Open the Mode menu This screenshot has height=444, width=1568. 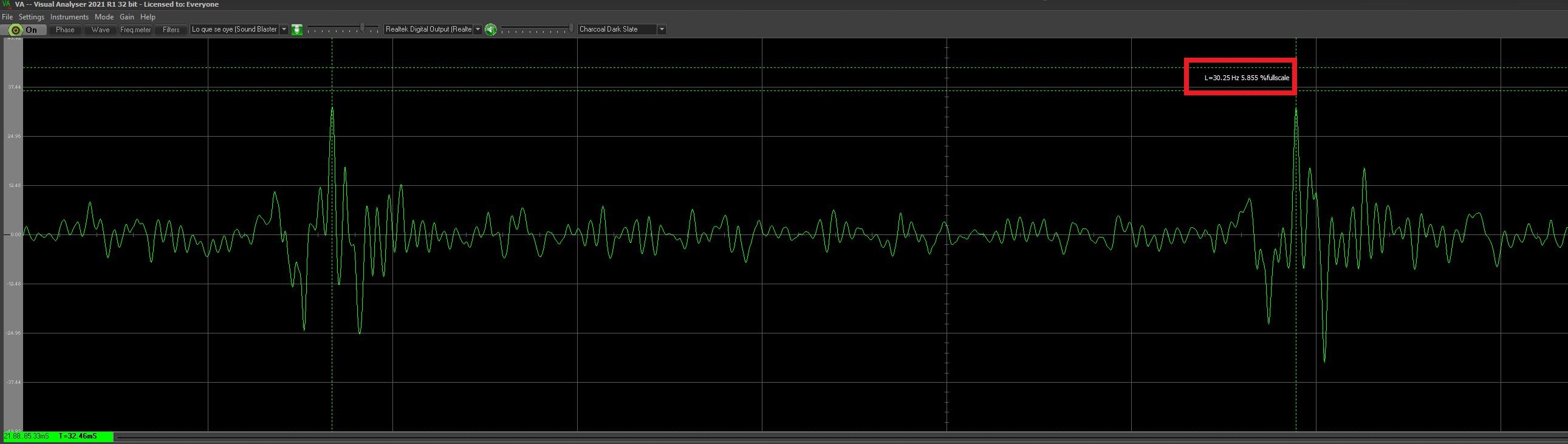(x=104, y=17)
